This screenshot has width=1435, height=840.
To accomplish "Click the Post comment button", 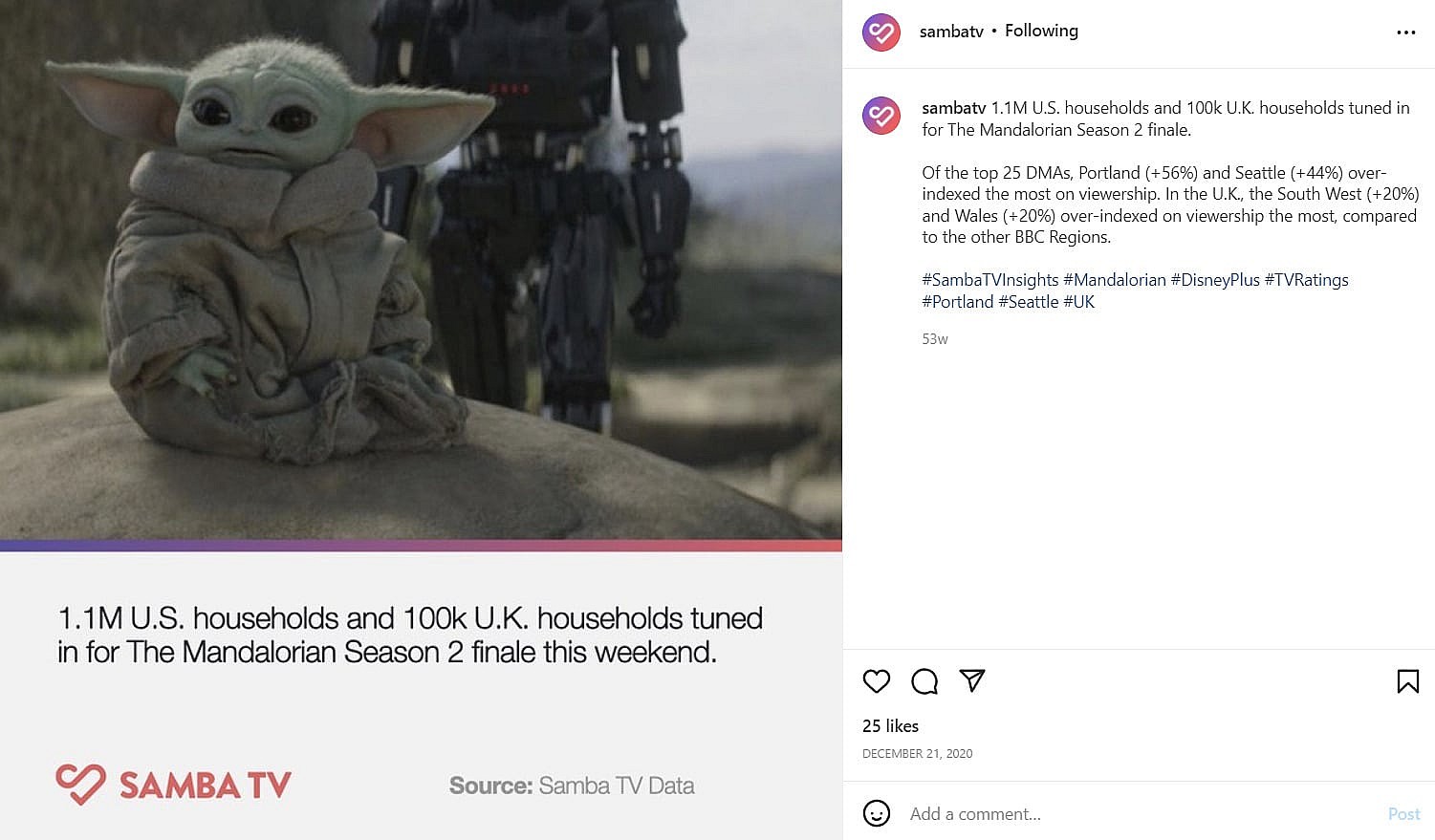I will (x=1403, y=814).
